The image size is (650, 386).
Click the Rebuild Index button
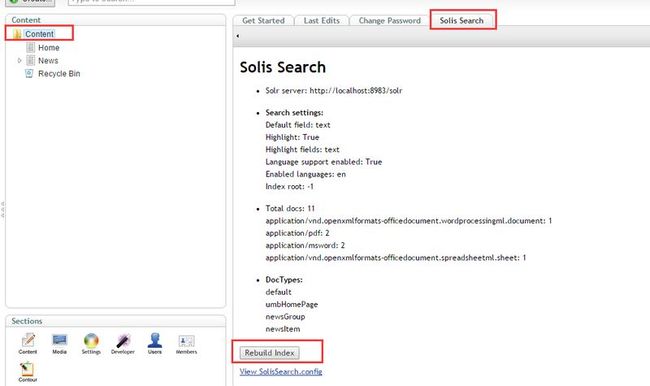tap(269, 353)
